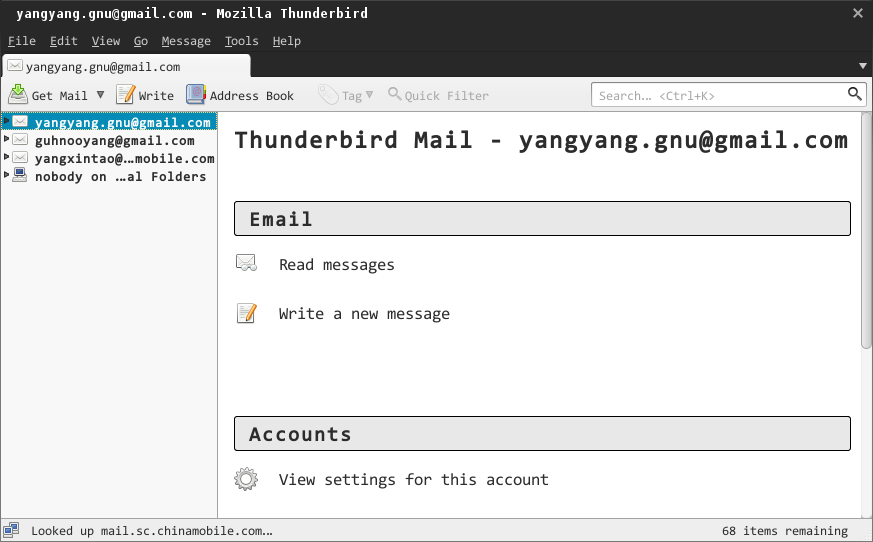Click the Write a new message link
This screenshot has width=873, height=542.
[x=364, y=314]
